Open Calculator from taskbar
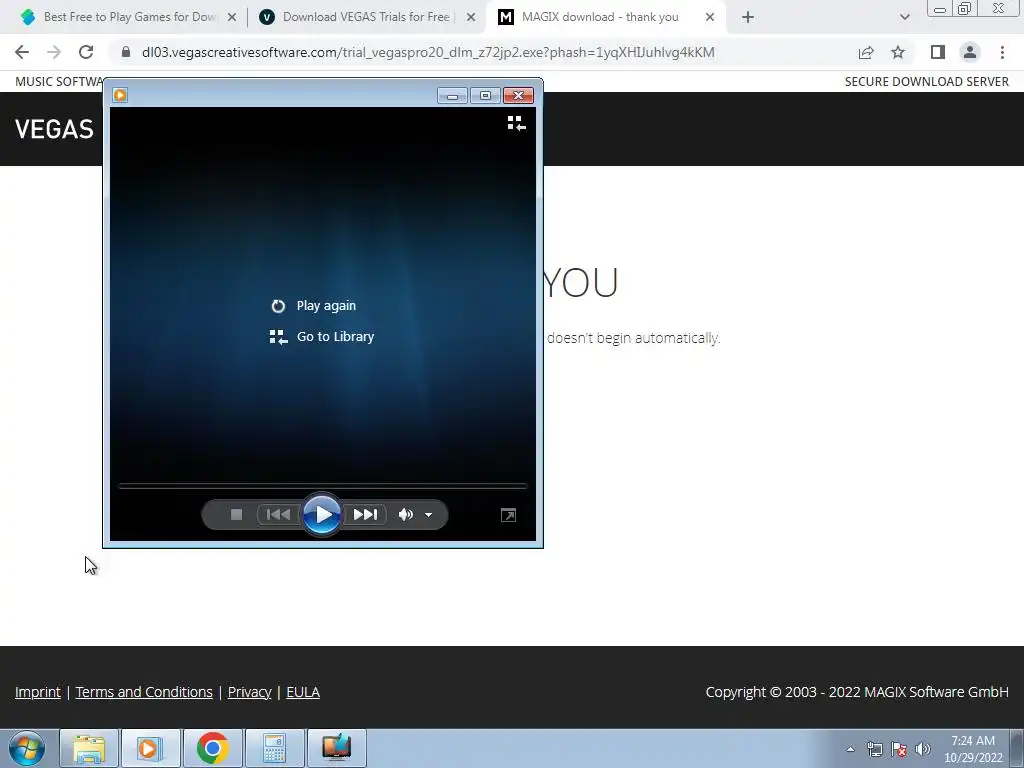This screenshot has height=768, width=1024. click(x=274, y=748)
